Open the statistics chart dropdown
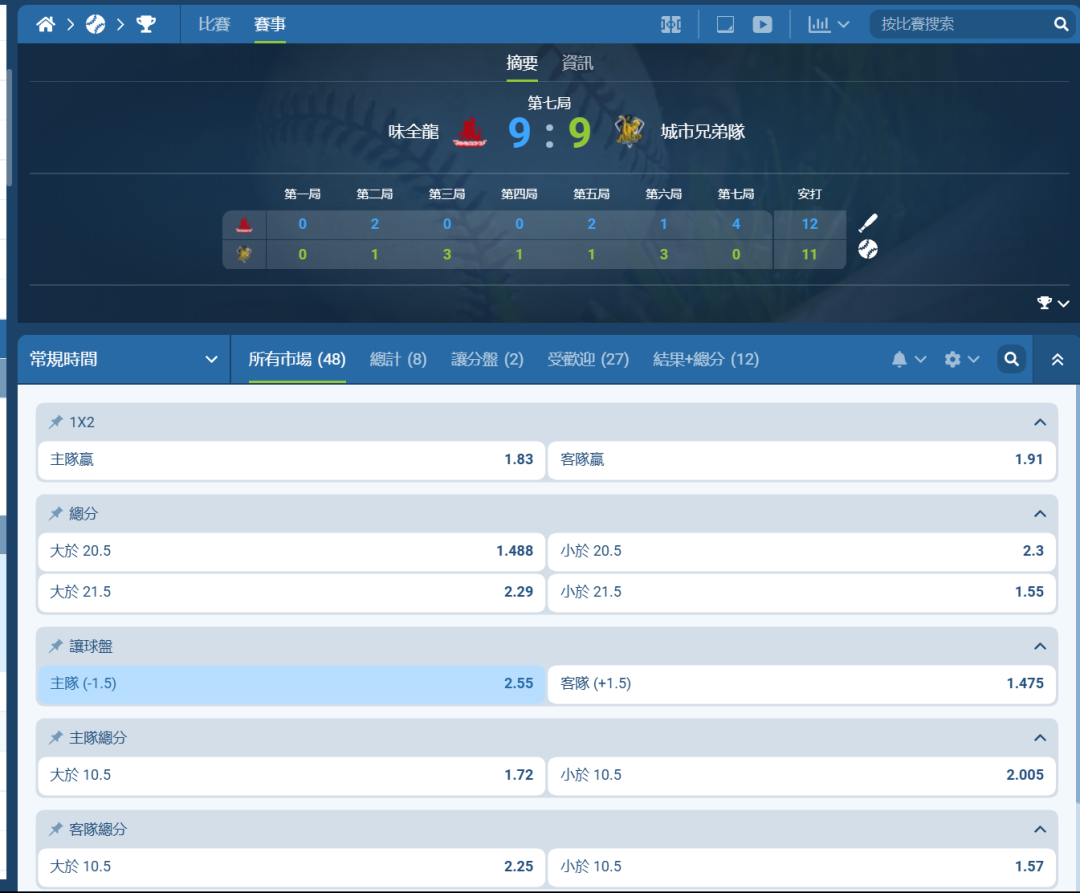 pos(829,25)
